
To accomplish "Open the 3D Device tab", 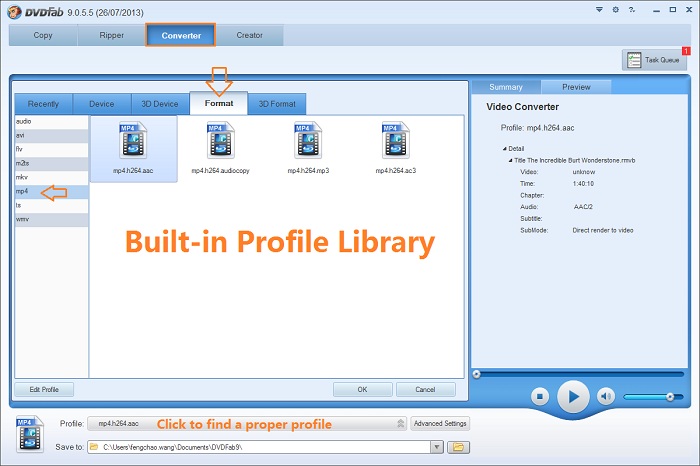I will pos(160,104).
